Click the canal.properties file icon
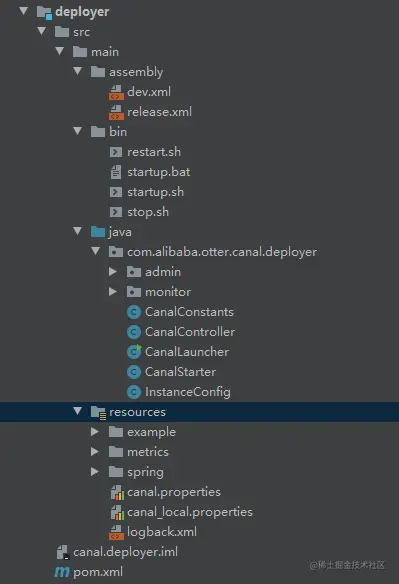This screenshot has height=584, width=399. [117, 492]
